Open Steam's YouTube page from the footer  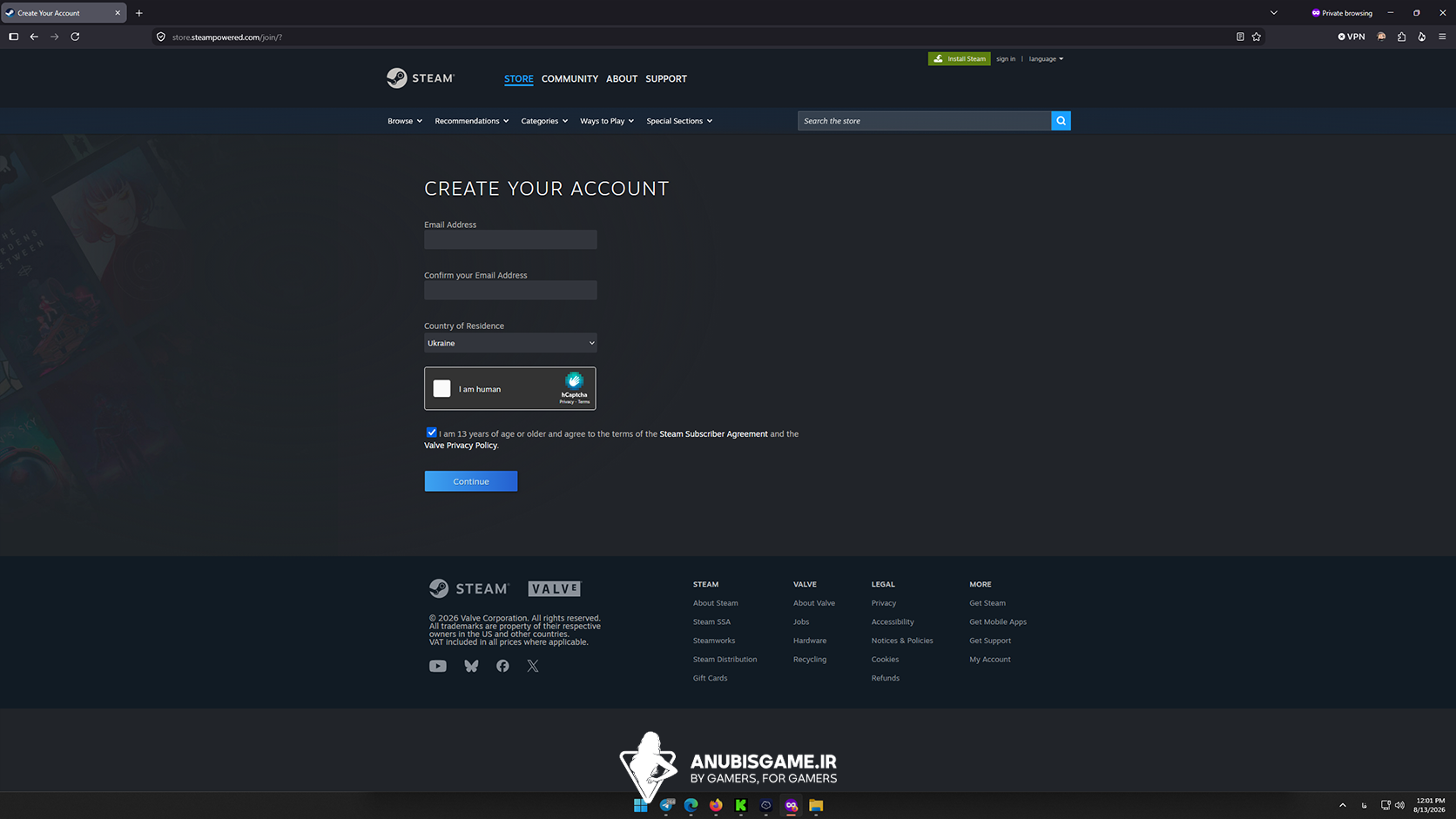[x=438, y=666]
